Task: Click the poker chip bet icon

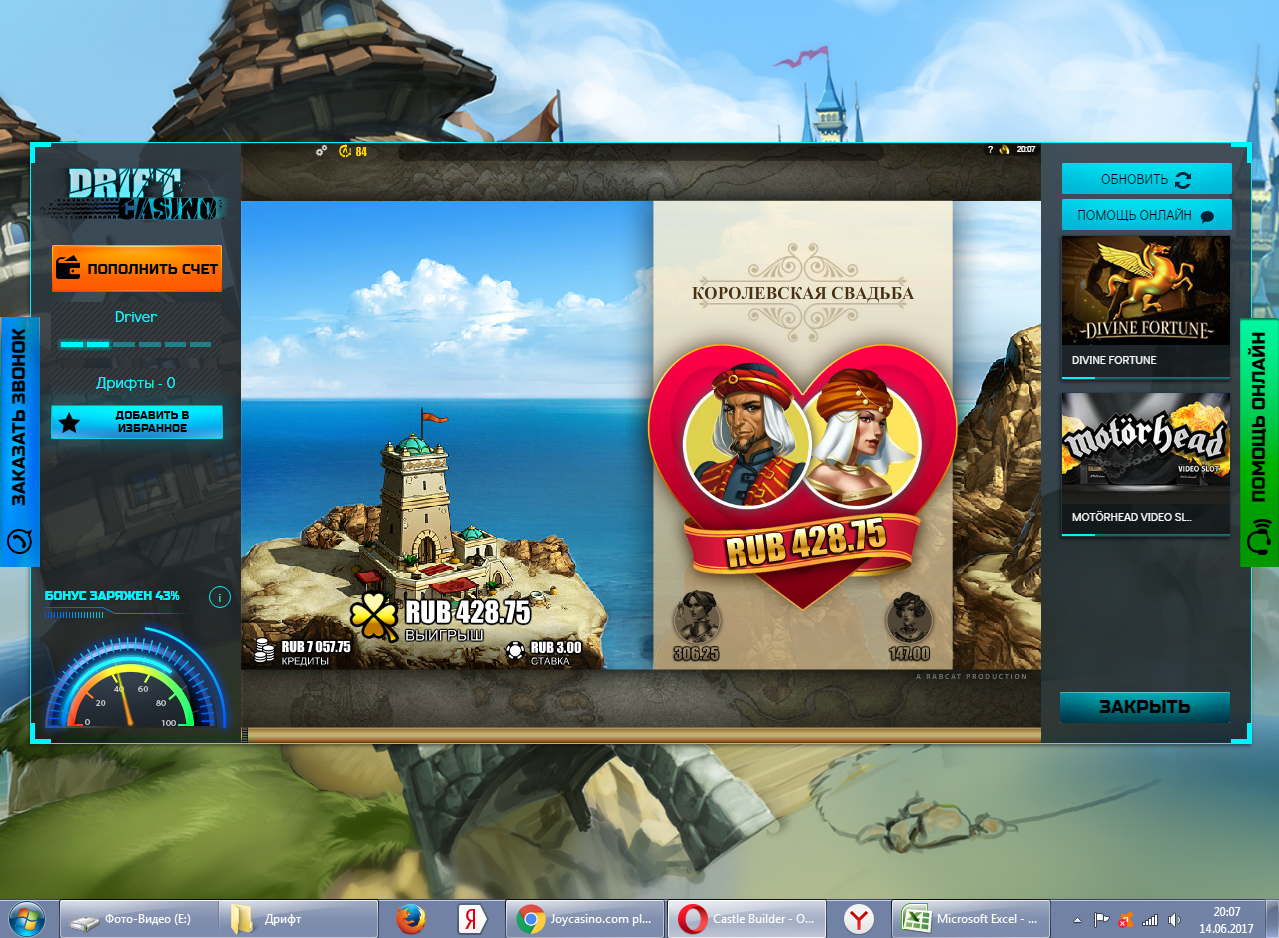Action: (515, 651)
